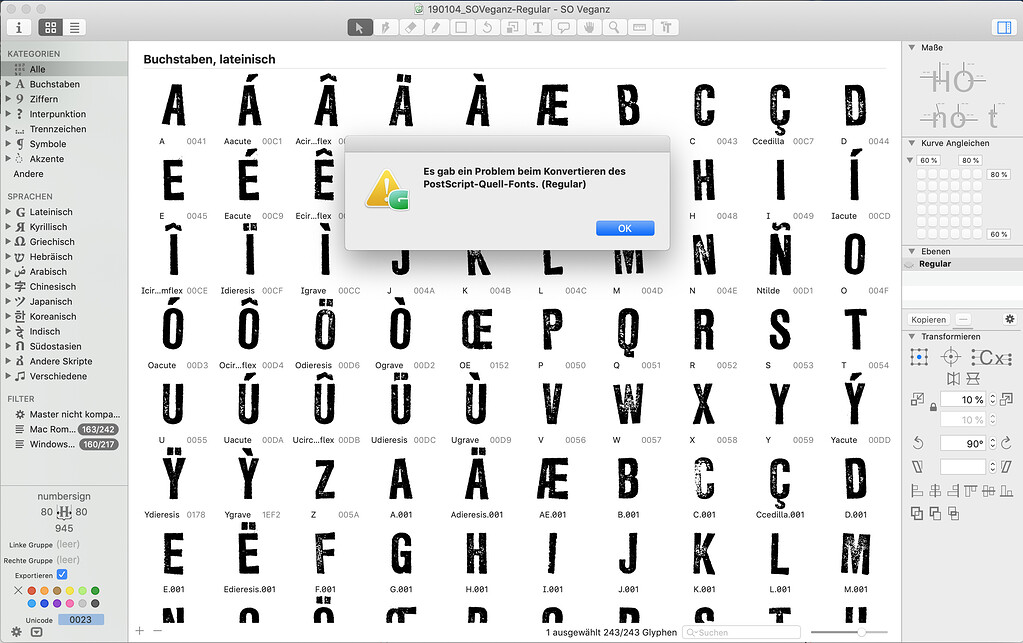Choose the Zoom magnifier tool
The width and height of the screenshot is (1023, 643).
point(614,27)
